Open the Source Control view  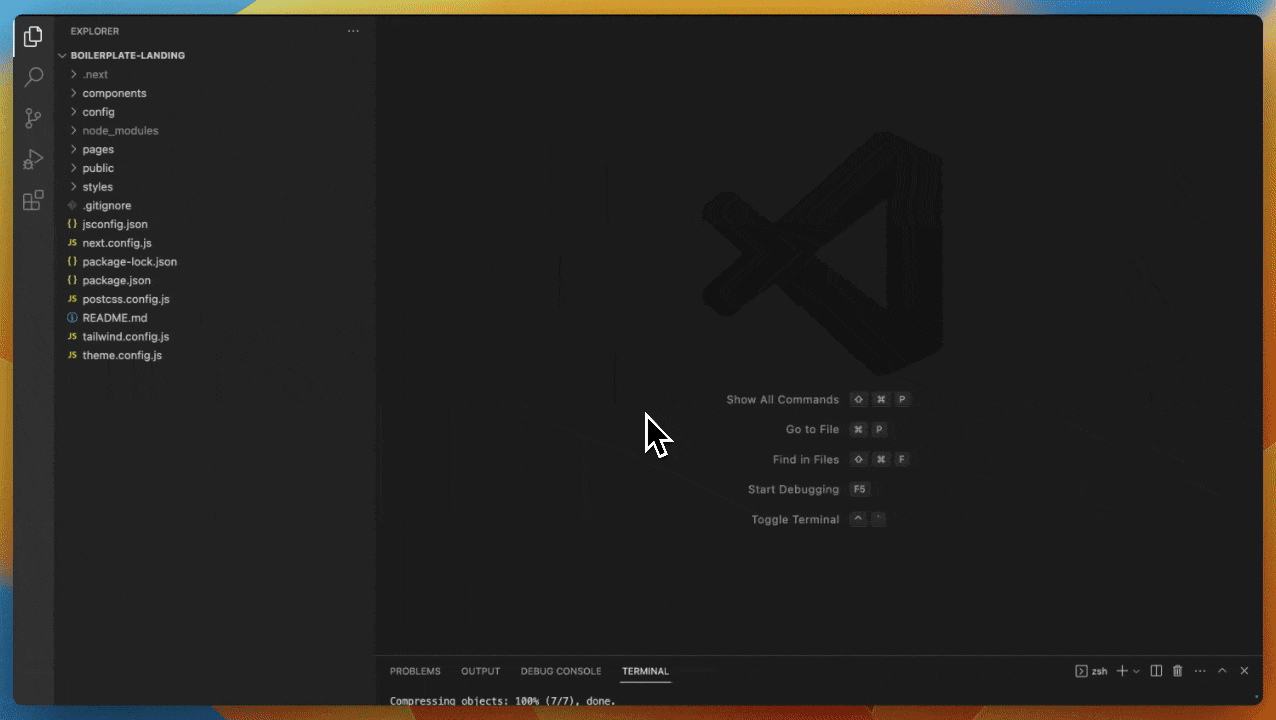coord(33,118)
